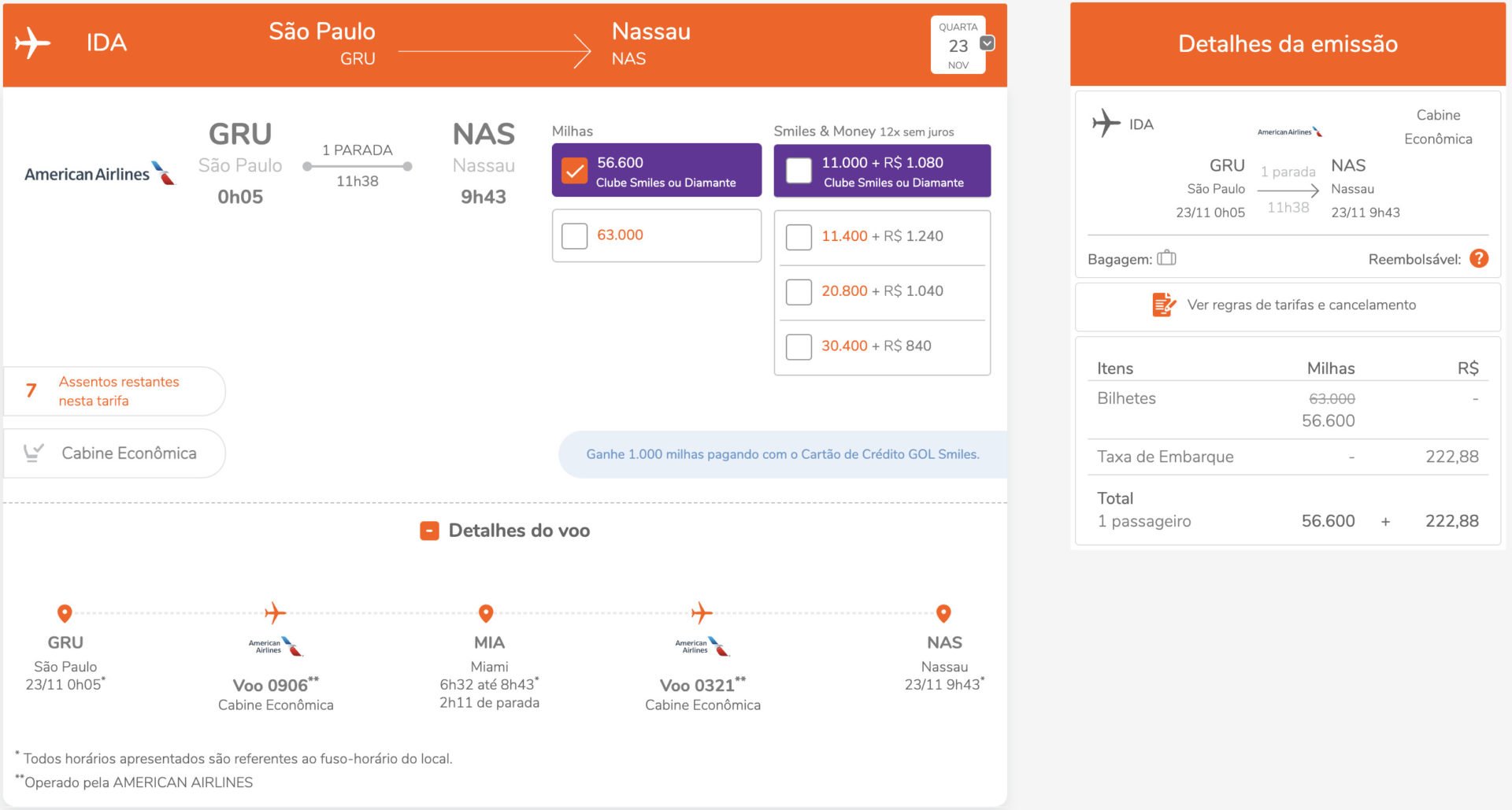Image resolution: width=1512 pixels, height=810 pixels.
Task: Click American Airlines logo above Voo 0321
Action: tap(702, 647)
